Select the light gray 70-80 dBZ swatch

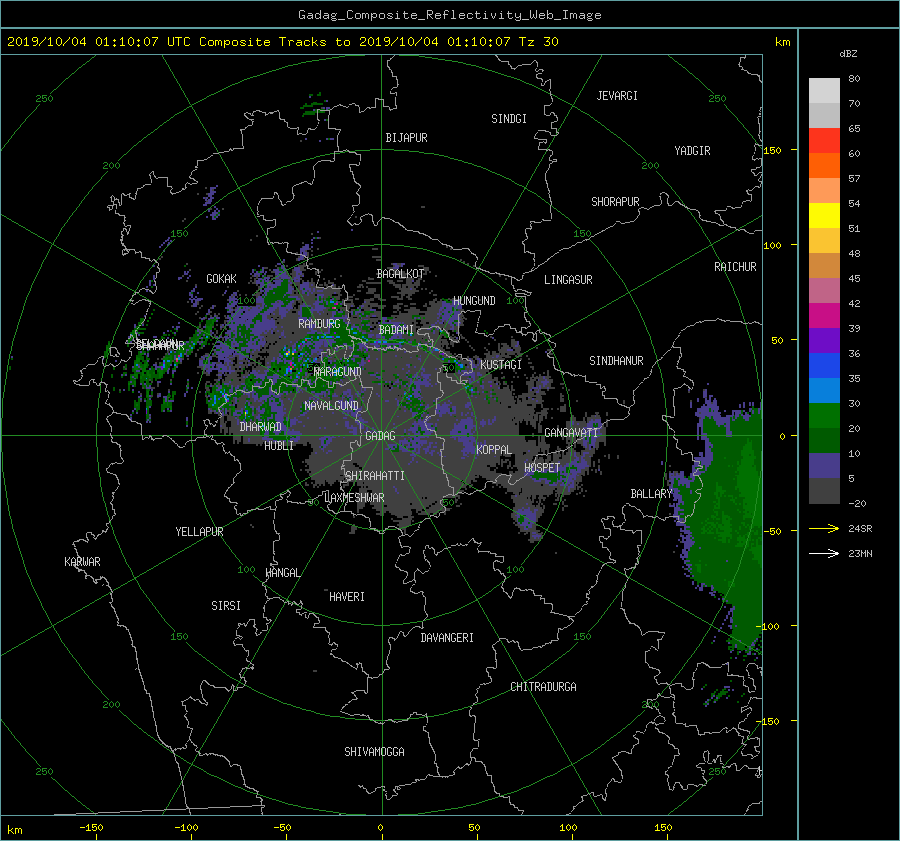(824, 91)
